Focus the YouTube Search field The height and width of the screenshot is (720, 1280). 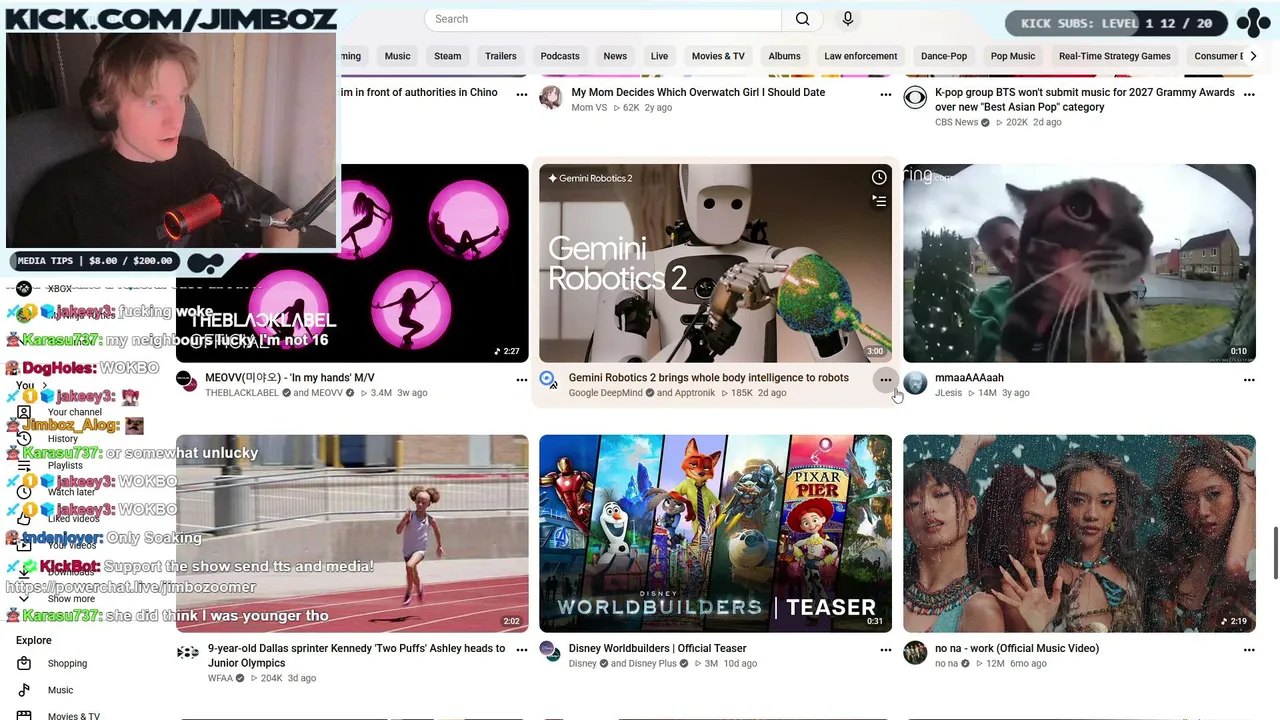pyautogui.click(x=603, y=19)
